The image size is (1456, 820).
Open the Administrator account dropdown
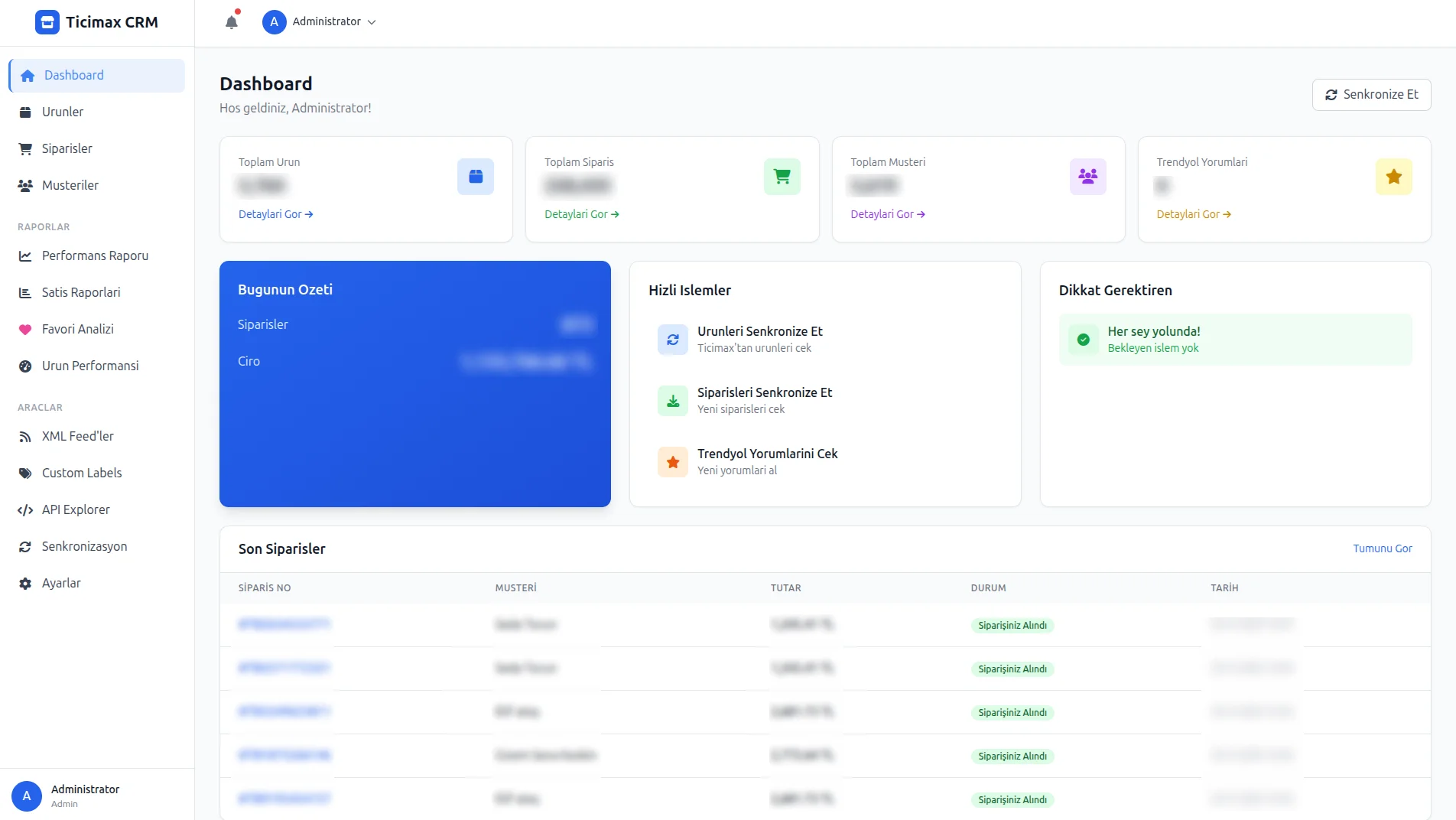(320, 22)
